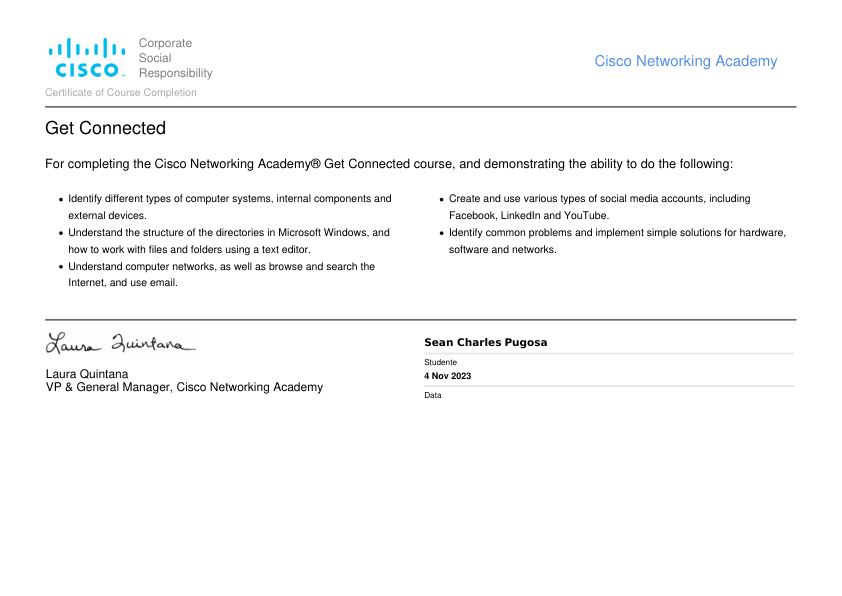Click the registered trademark symbol after Academy

315,163
